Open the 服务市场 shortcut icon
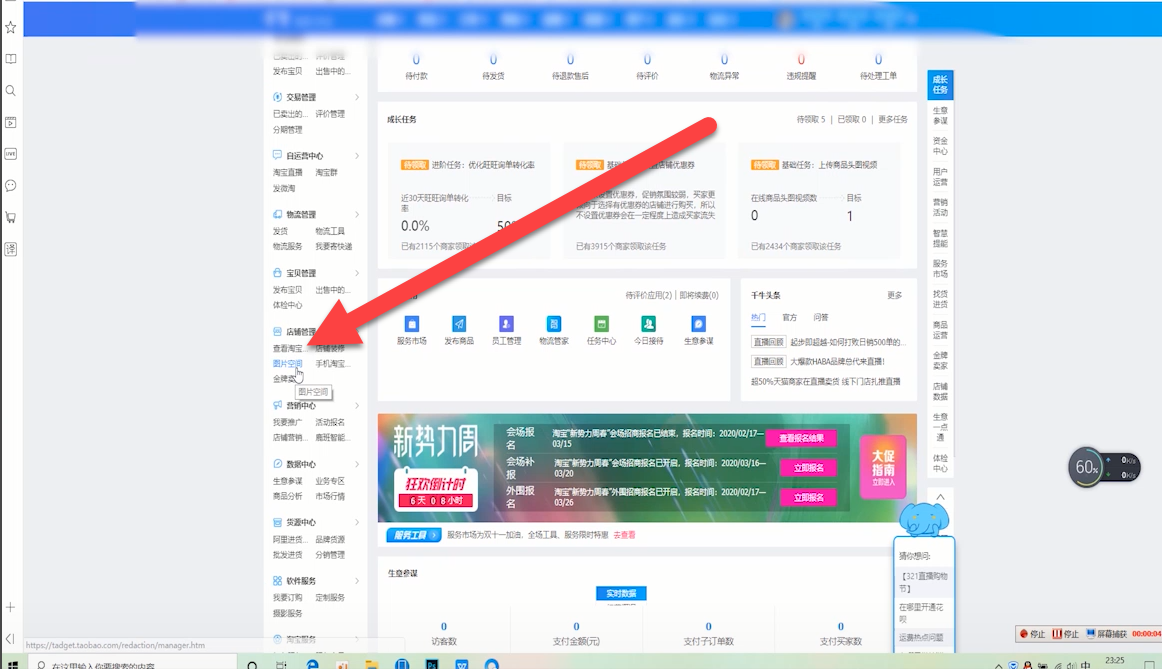 pos(411,324)
